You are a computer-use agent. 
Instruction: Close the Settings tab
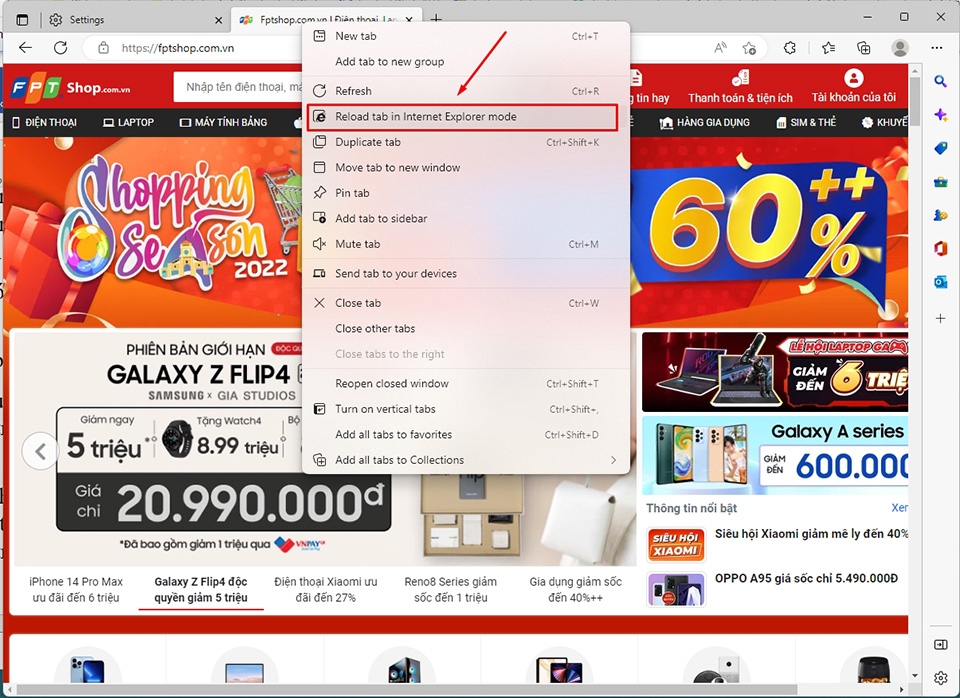pos(219,20)
